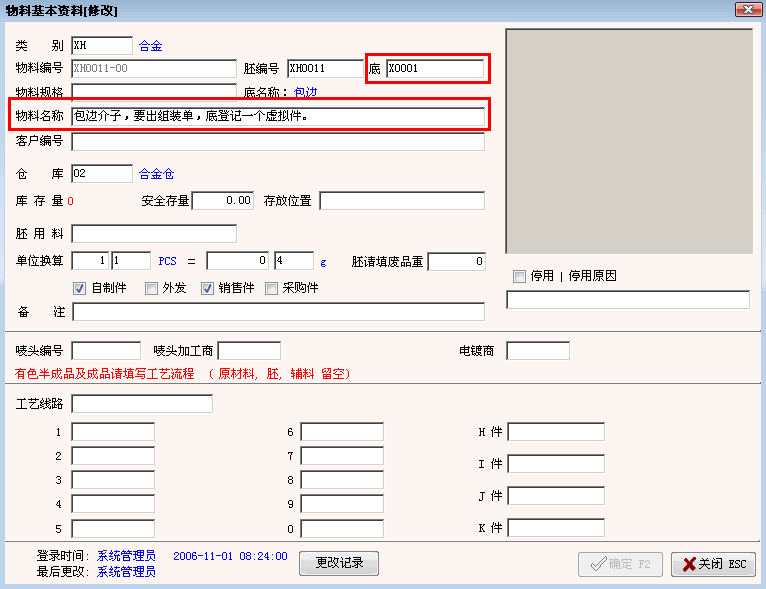Click the 存放位置 input field

[x=402, y=201]
